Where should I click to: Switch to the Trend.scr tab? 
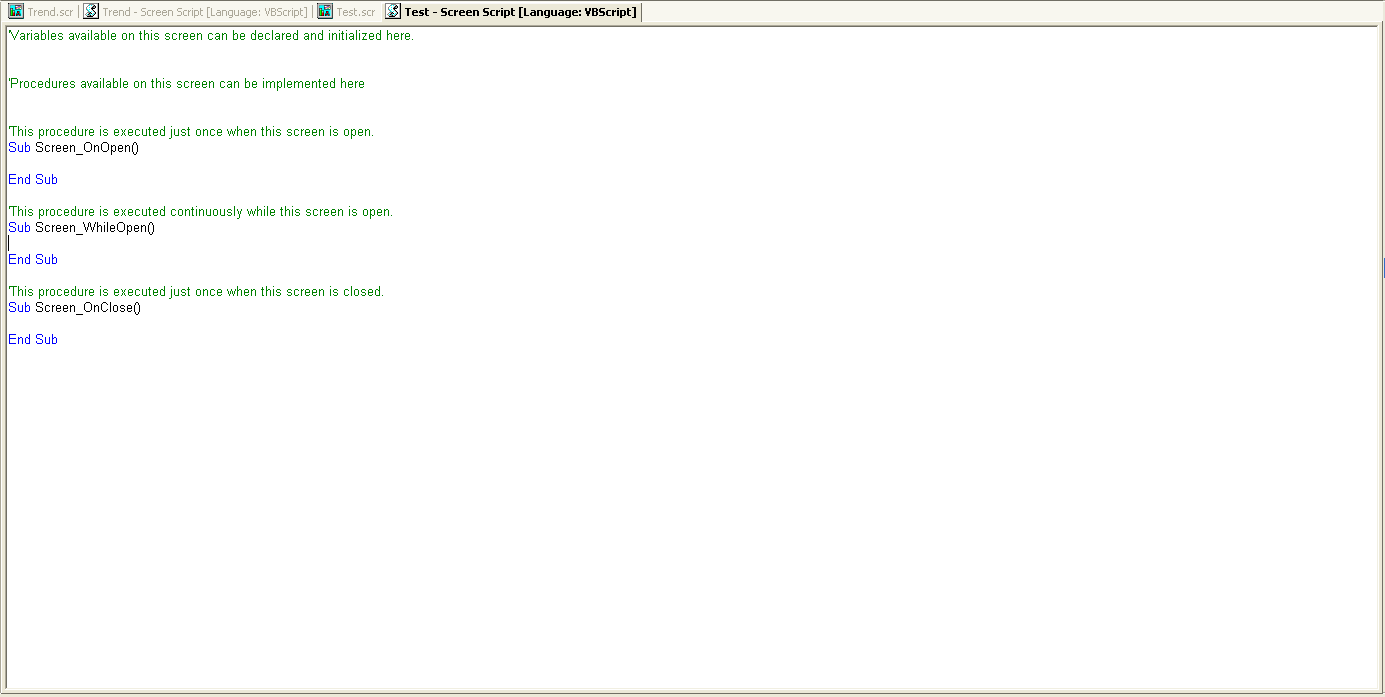tap(41, 12)
